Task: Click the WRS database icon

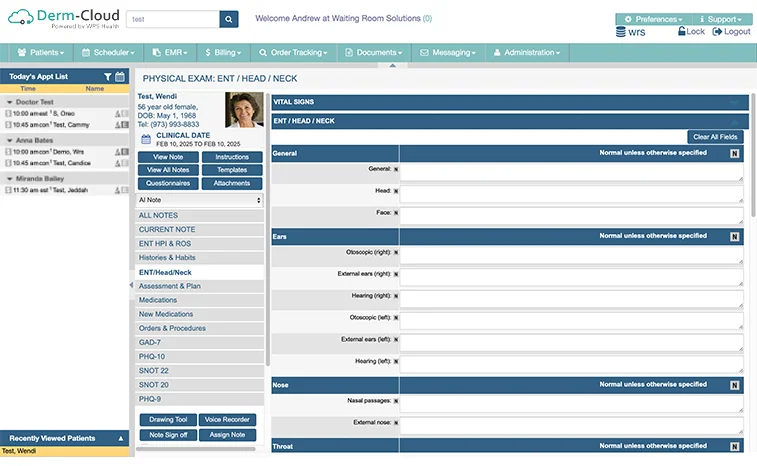Action: tap(621, 32)
